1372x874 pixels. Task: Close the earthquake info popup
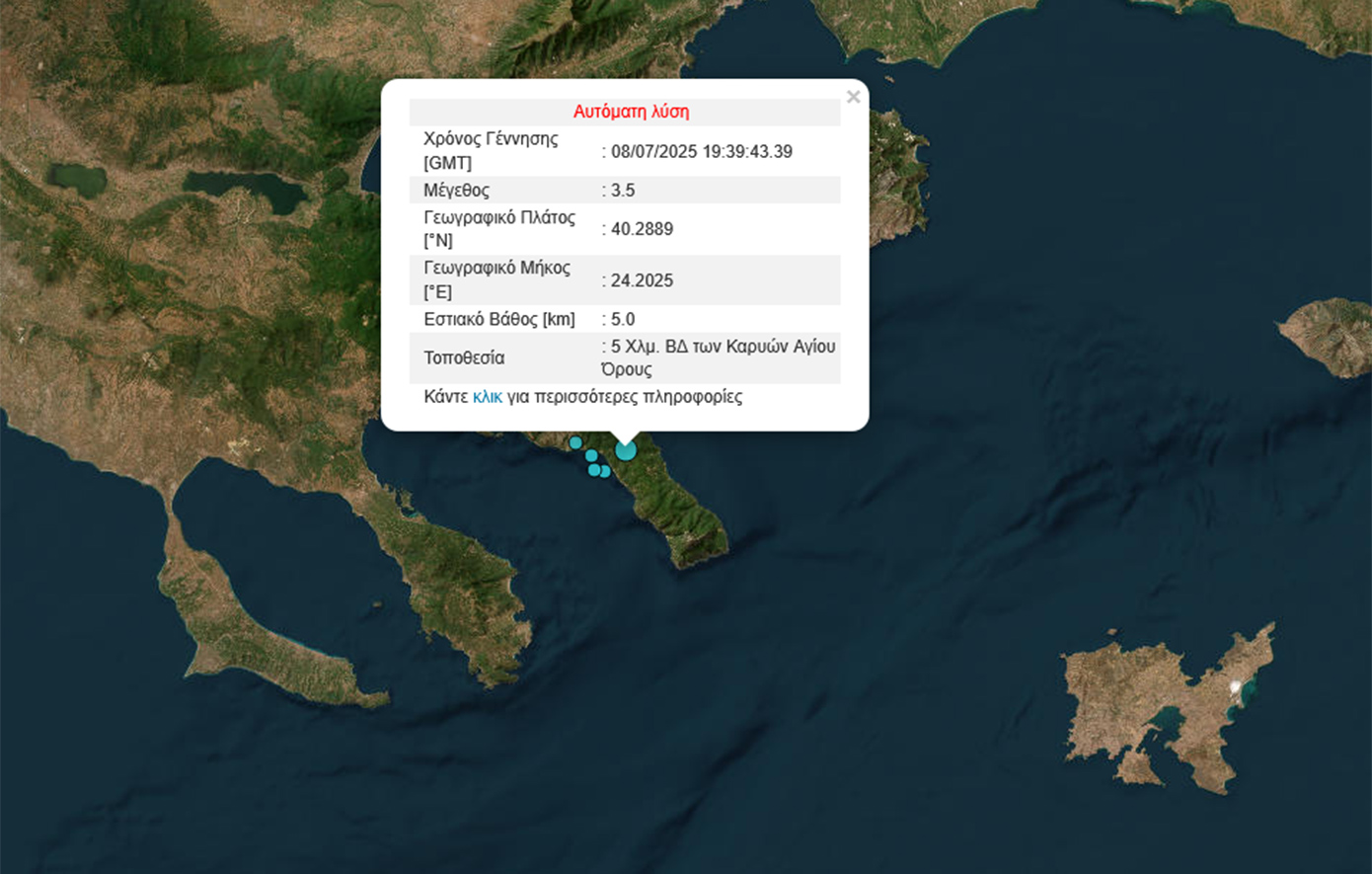(853, 97)
